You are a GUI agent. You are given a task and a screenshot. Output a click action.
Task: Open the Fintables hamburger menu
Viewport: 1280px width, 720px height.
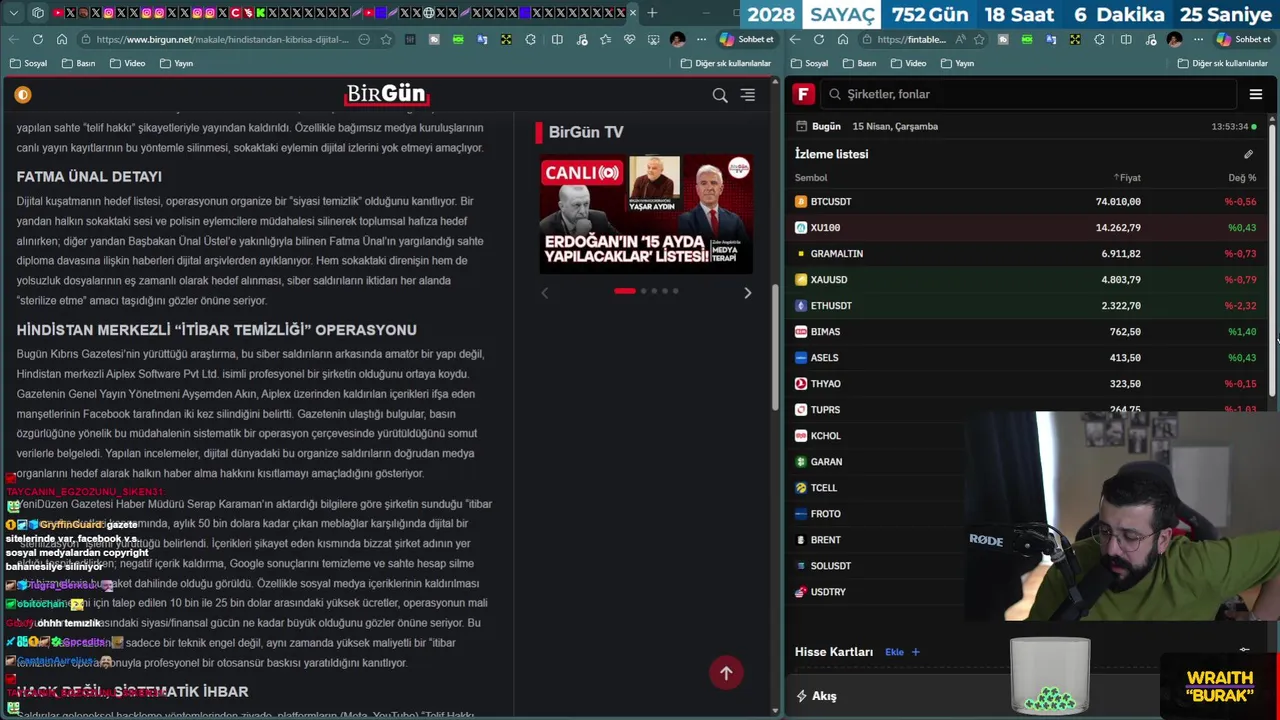pos(1256,94)
